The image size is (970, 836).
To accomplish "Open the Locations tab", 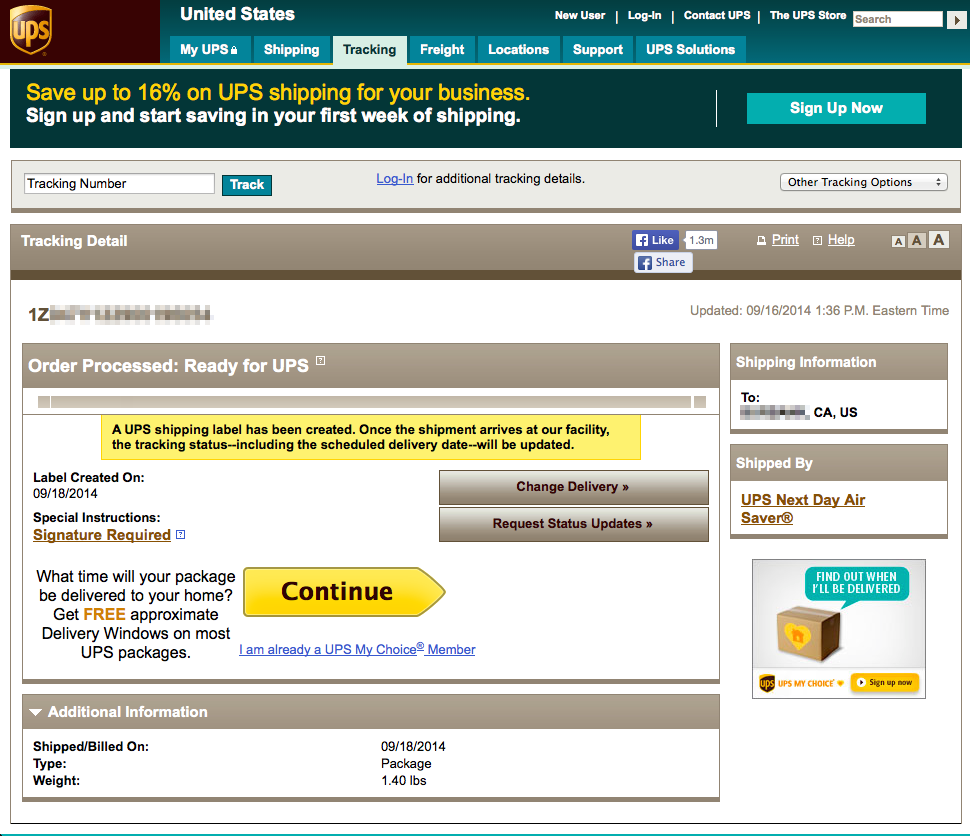I will pyautogui.click(x=518, y=50).
